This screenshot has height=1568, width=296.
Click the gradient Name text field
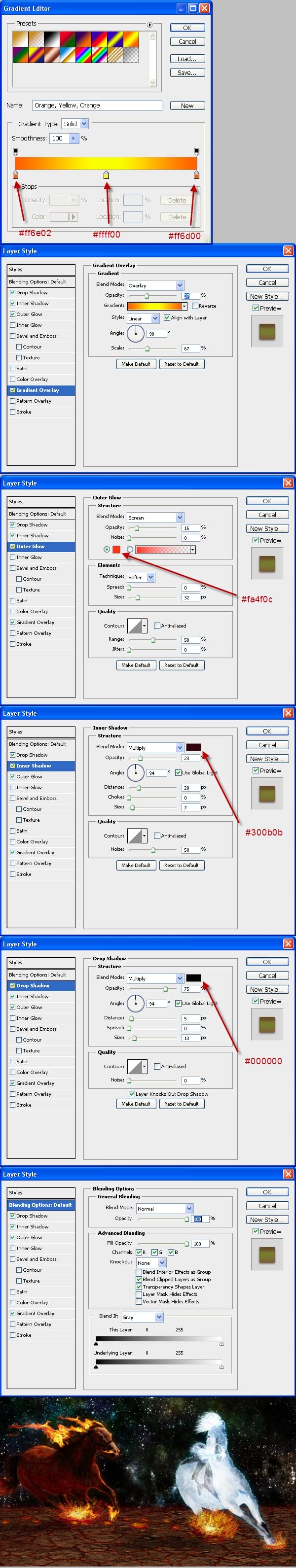97,105
